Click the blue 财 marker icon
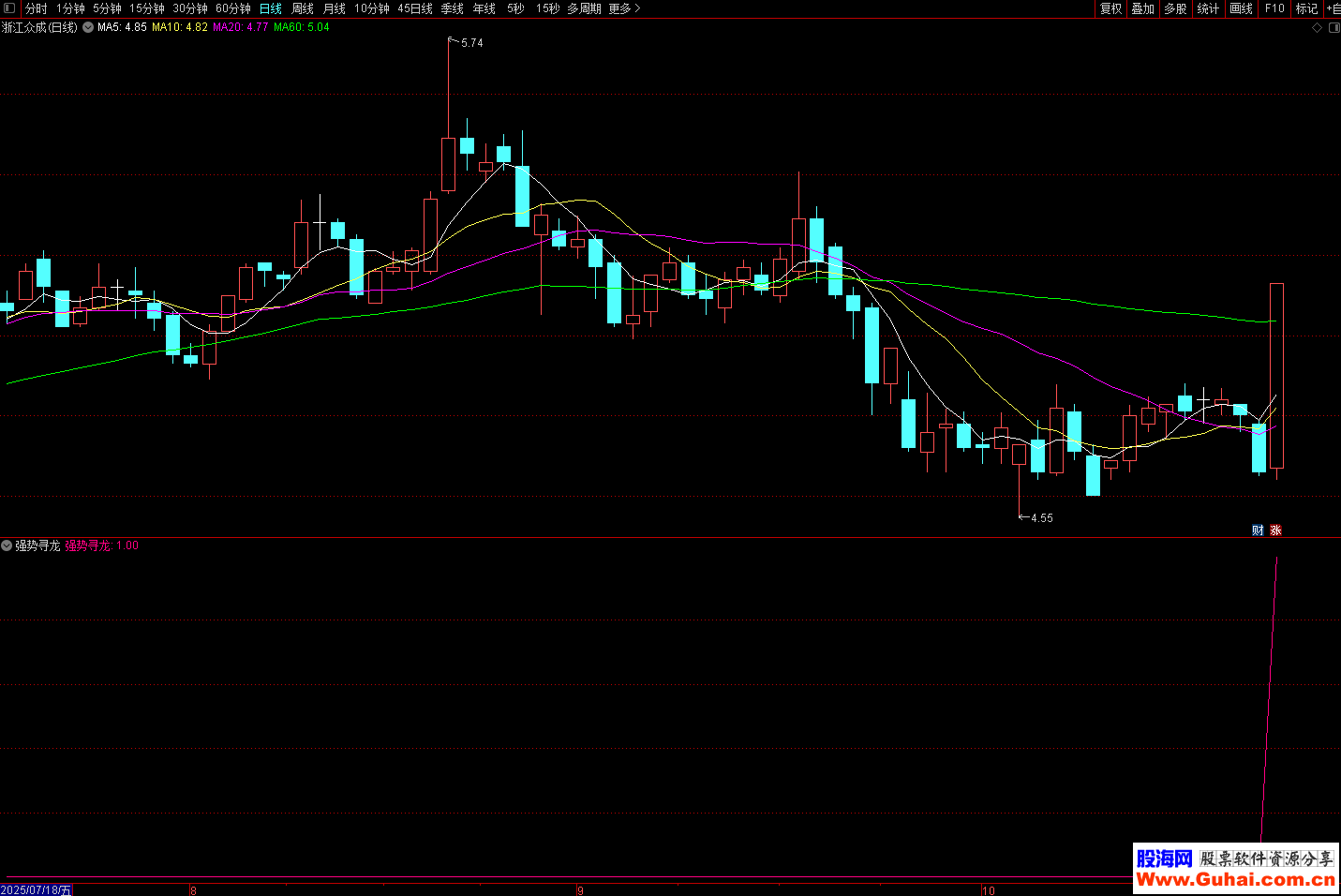This screenshot has height=896, width=1341. click(1258, 530)
